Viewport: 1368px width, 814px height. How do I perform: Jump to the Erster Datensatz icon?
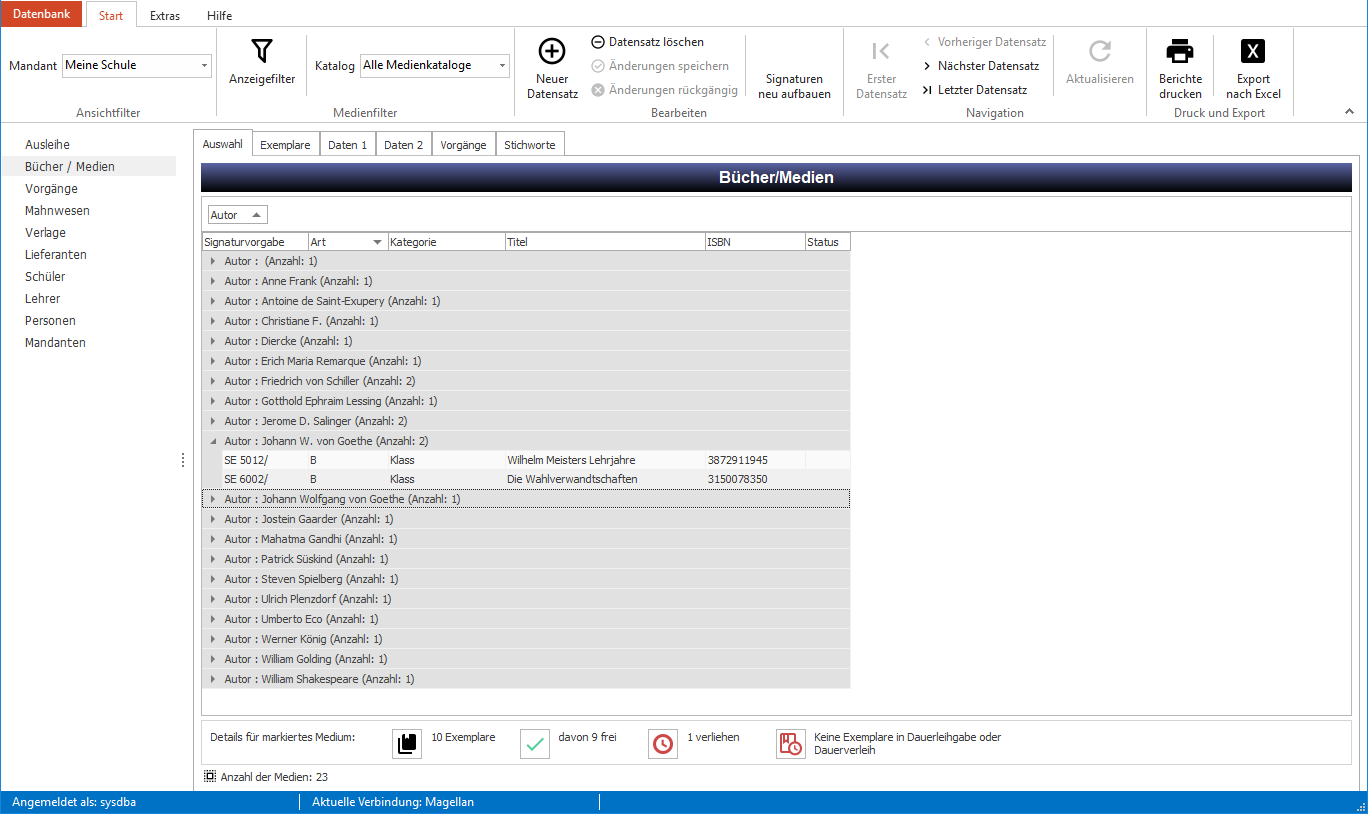881,51
